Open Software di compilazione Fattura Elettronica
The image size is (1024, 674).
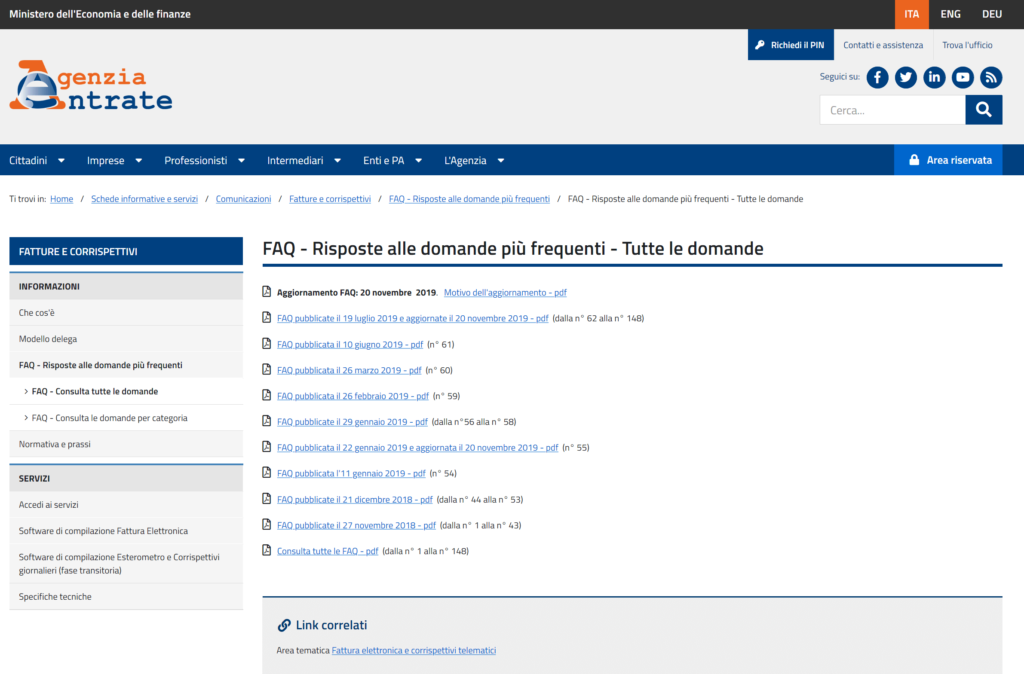(x=126, y=531)
